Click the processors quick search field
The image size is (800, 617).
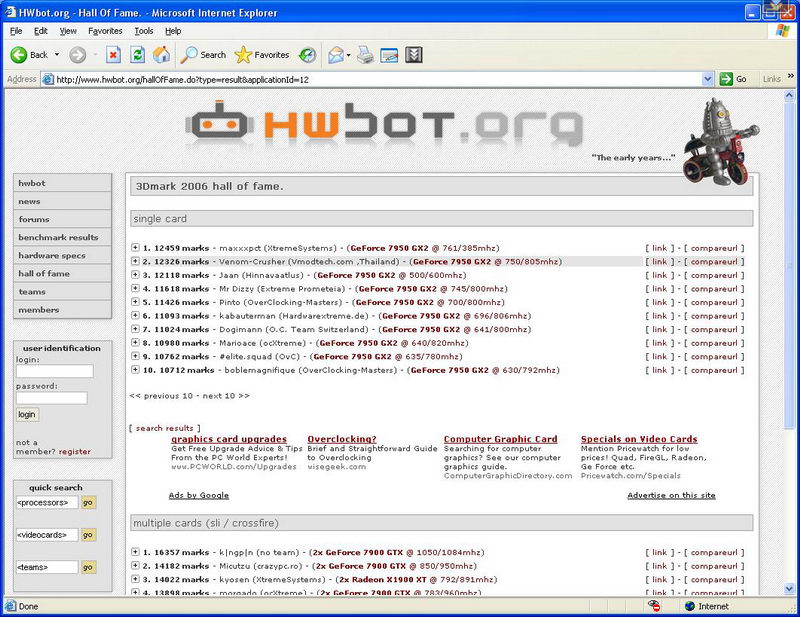(x=47, y=503)
